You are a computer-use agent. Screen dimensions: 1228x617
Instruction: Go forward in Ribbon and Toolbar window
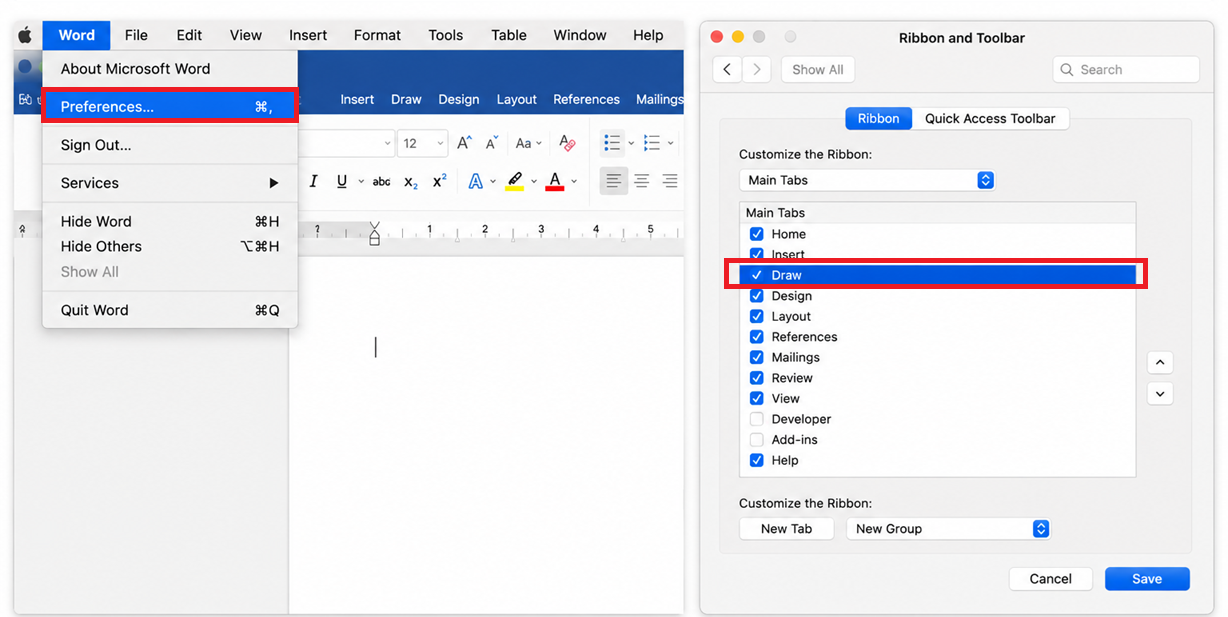(x=756, y=69)
